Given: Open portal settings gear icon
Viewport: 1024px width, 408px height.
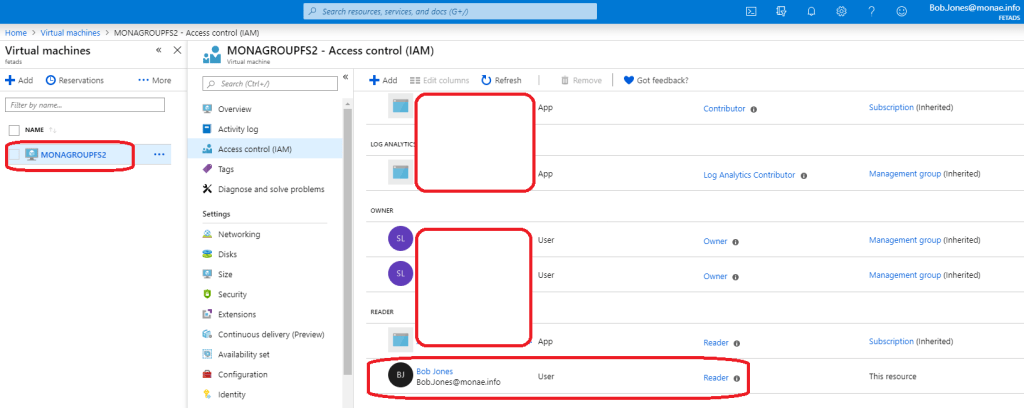Looking at the screenshot, I should pos(841,11).
